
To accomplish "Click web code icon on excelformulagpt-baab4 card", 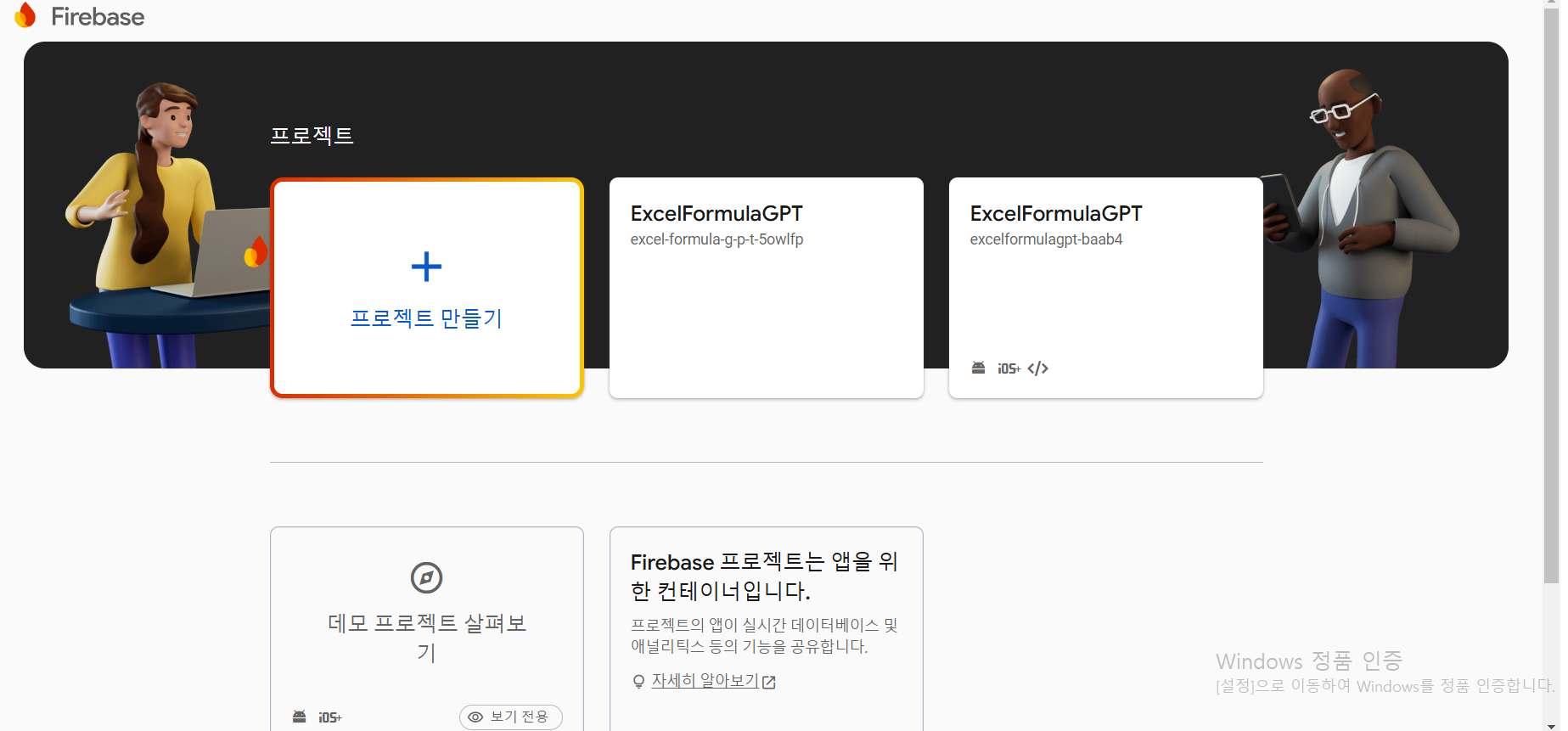I will (1037, 368).
